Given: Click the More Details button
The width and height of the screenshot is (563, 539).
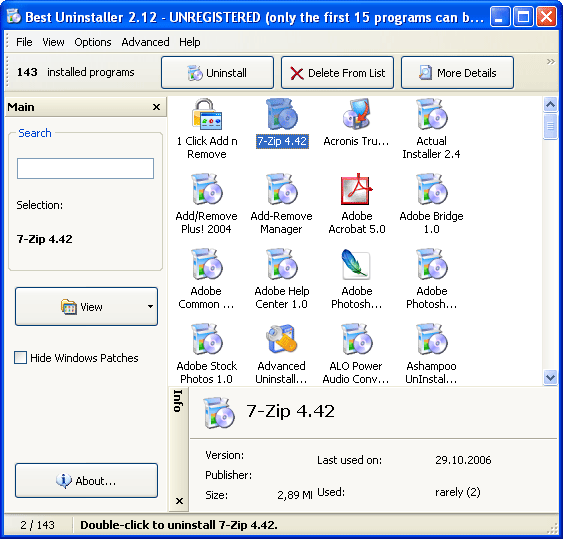Looking at the screenshot, I should click(x=457, y=73).
